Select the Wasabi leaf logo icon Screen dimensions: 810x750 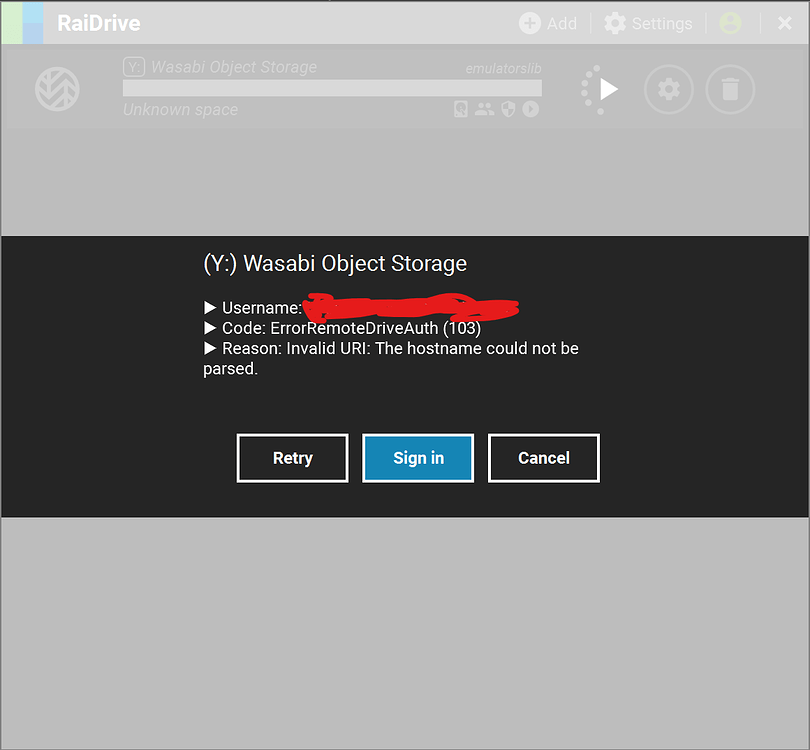[x=57, y=89]
